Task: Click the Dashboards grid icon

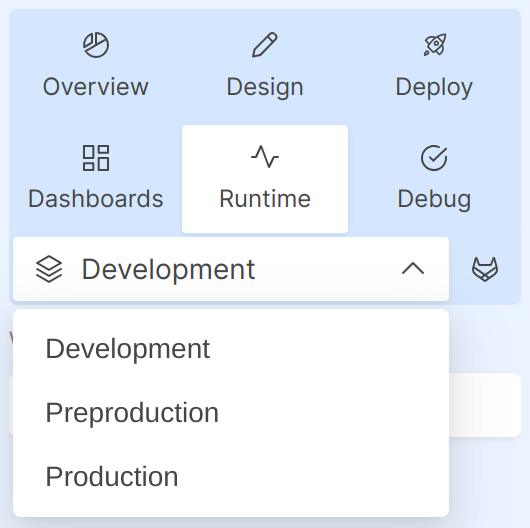Action: click(x=96, y=158)
